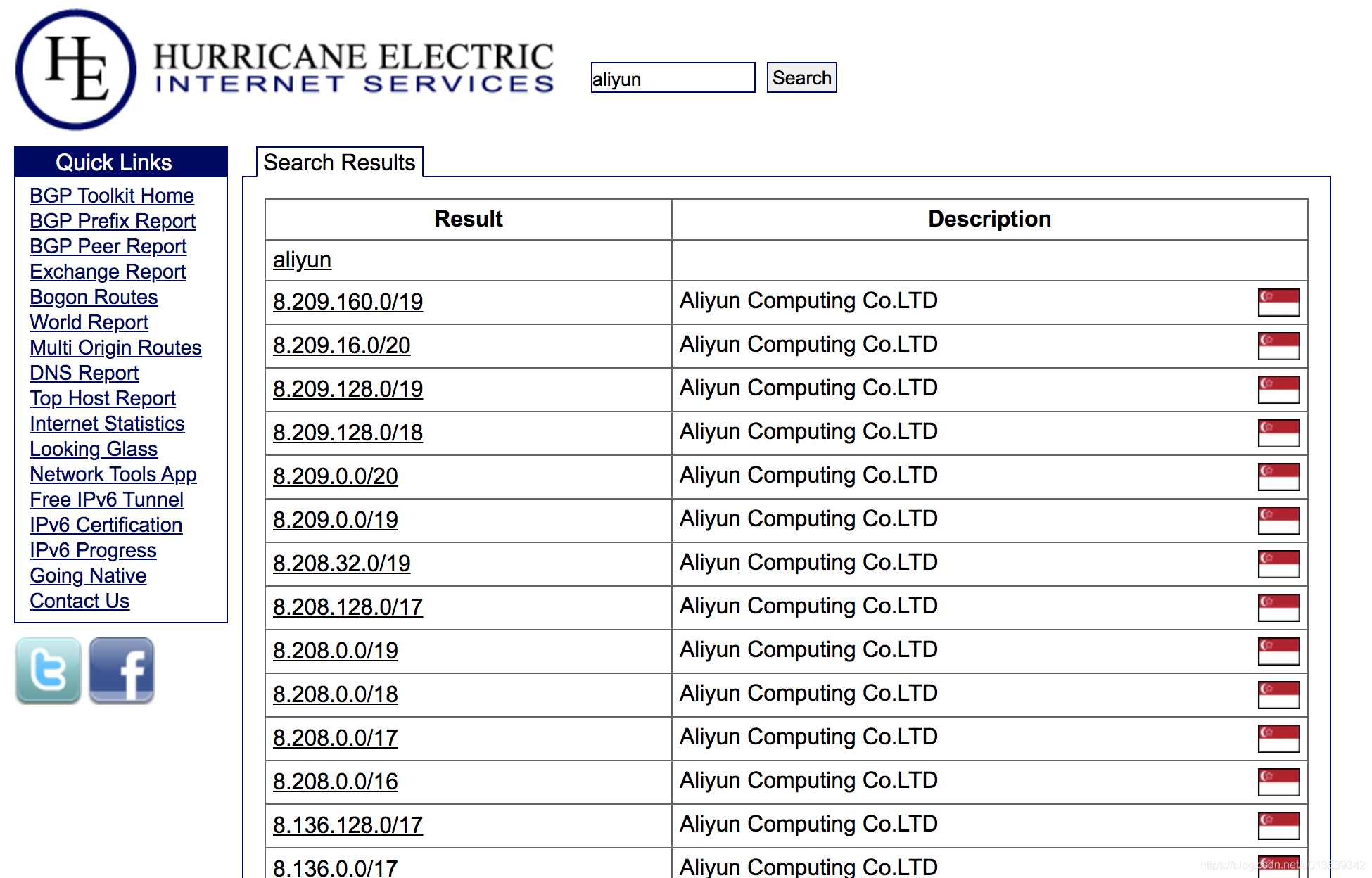Open the Free IPv6 Tunnel link
The width and height of the screenshot is (1372, 878).
coord(106,500)
